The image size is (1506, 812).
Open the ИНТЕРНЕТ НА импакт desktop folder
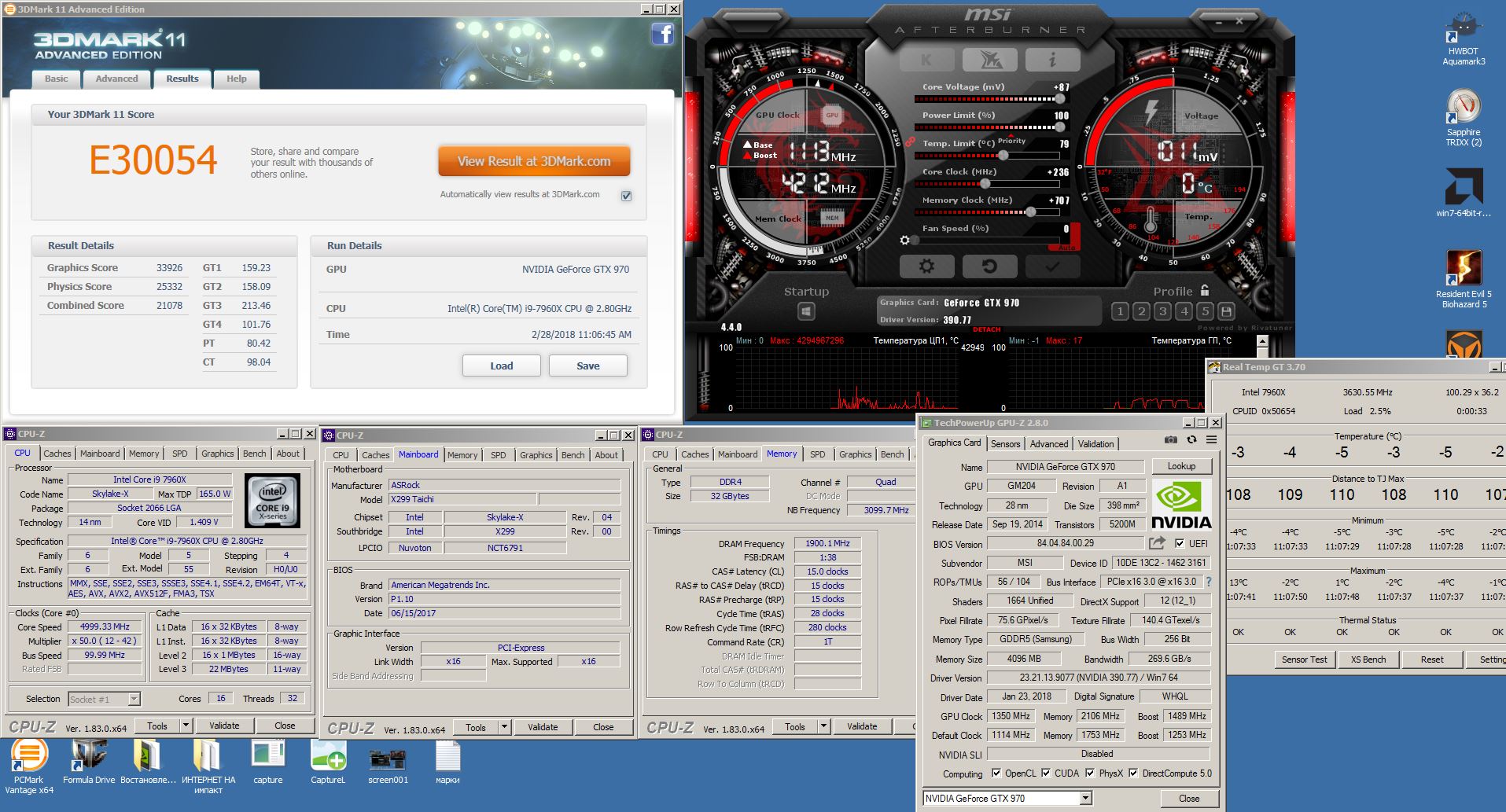pyautogui.click(x=208, y=766)
